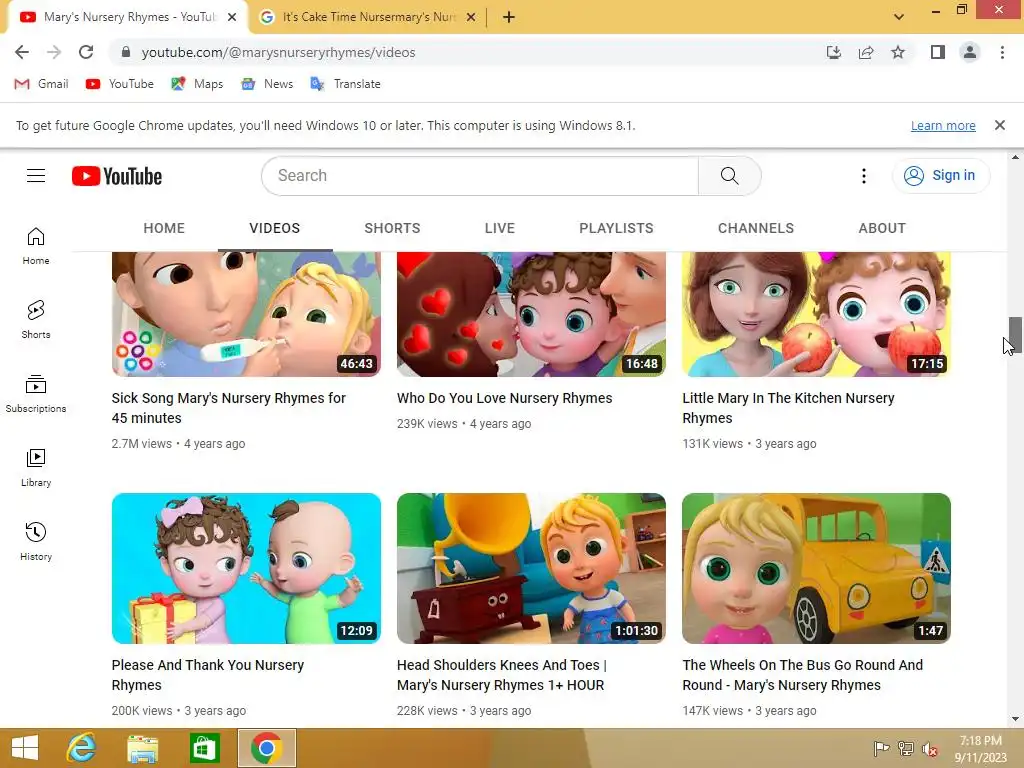
Task: Switch to the LIVE channel tab
Action: coord(500,228)
